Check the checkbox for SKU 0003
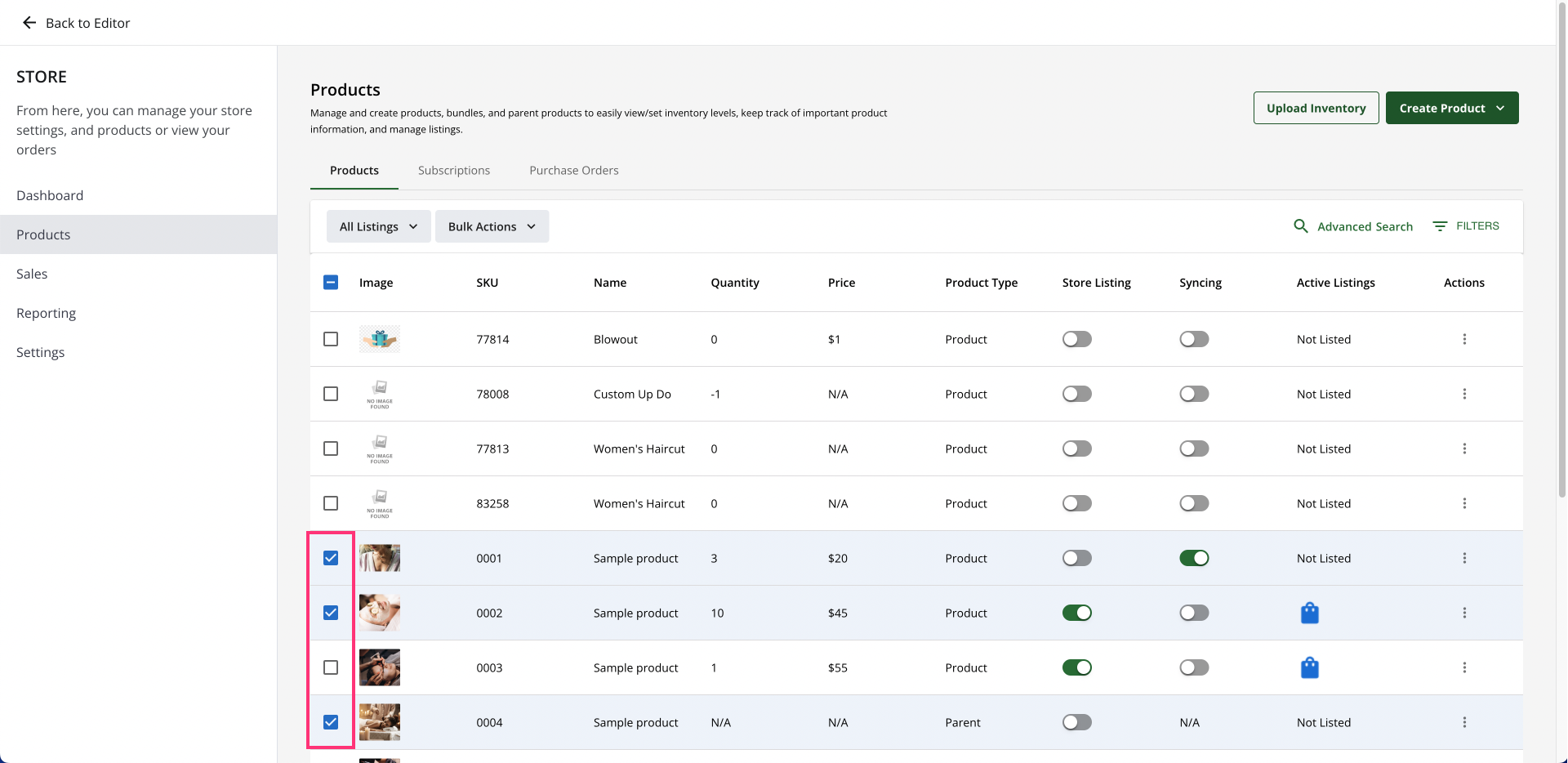Screen dimensions: 1568x763 (x=331, y=667)
